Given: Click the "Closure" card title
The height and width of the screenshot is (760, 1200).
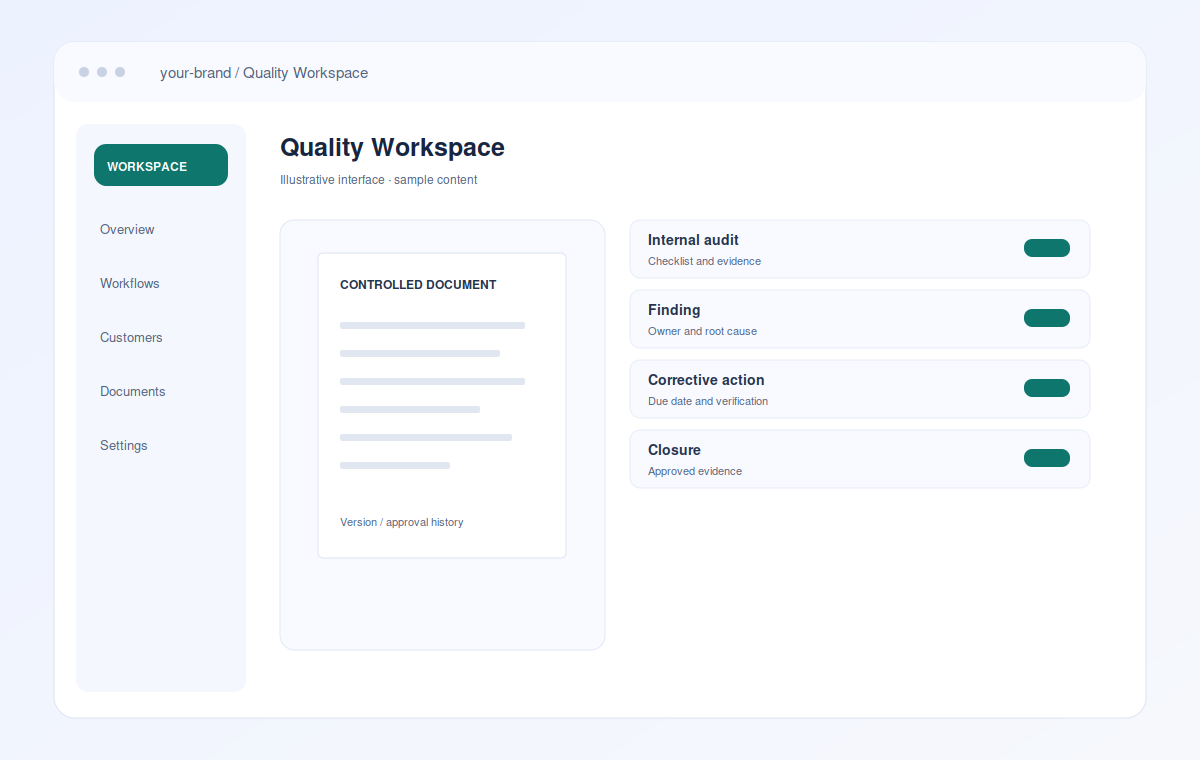Looking at the screenshot, I should point(674,450).
